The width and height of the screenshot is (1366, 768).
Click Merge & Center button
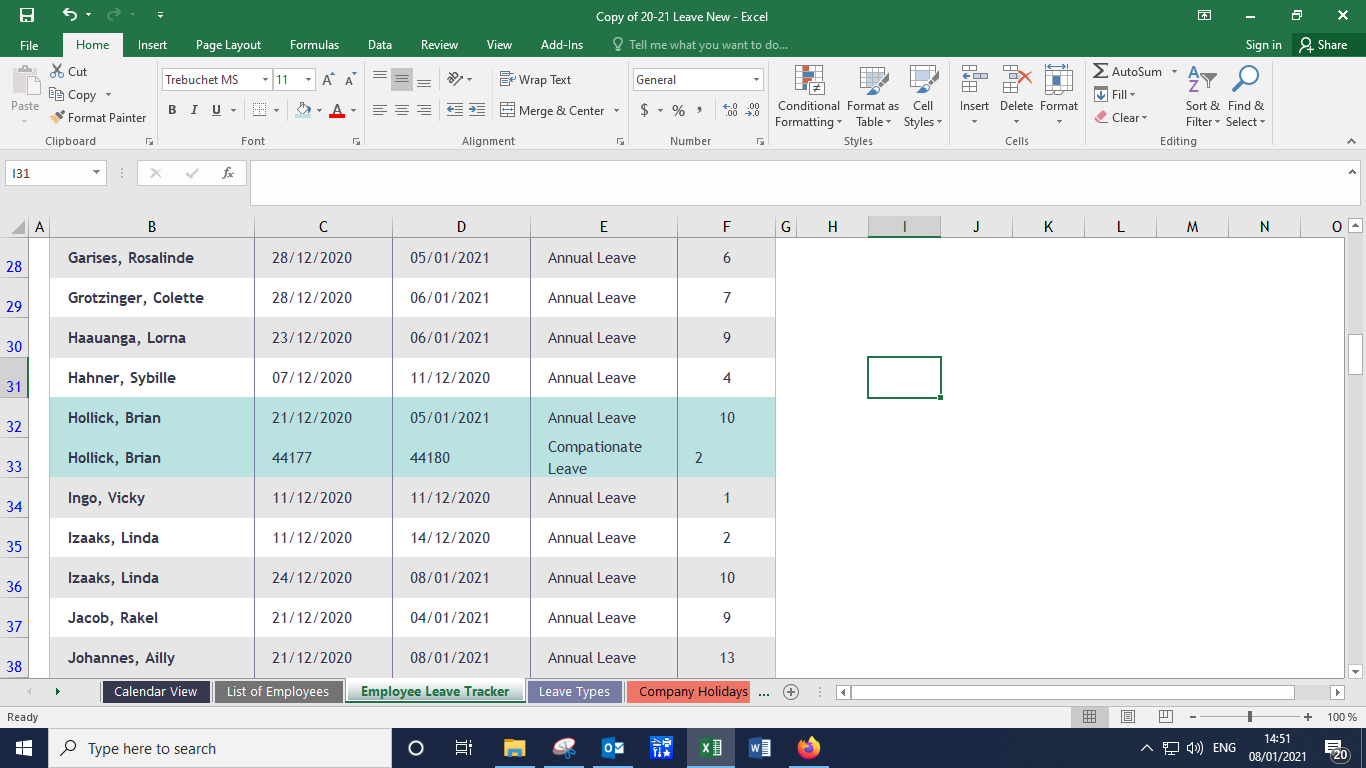552,110
